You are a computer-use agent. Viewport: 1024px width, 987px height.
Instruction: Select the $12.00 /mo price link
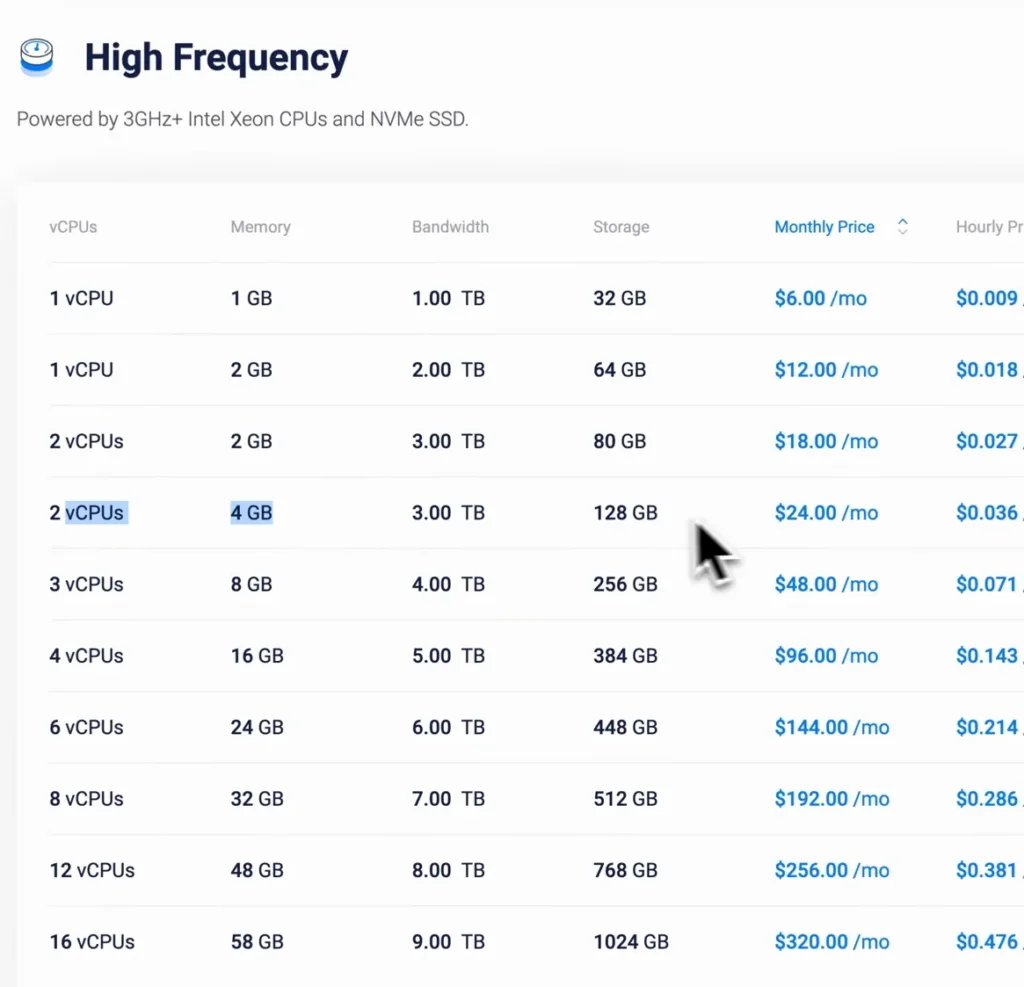(826, 370)
